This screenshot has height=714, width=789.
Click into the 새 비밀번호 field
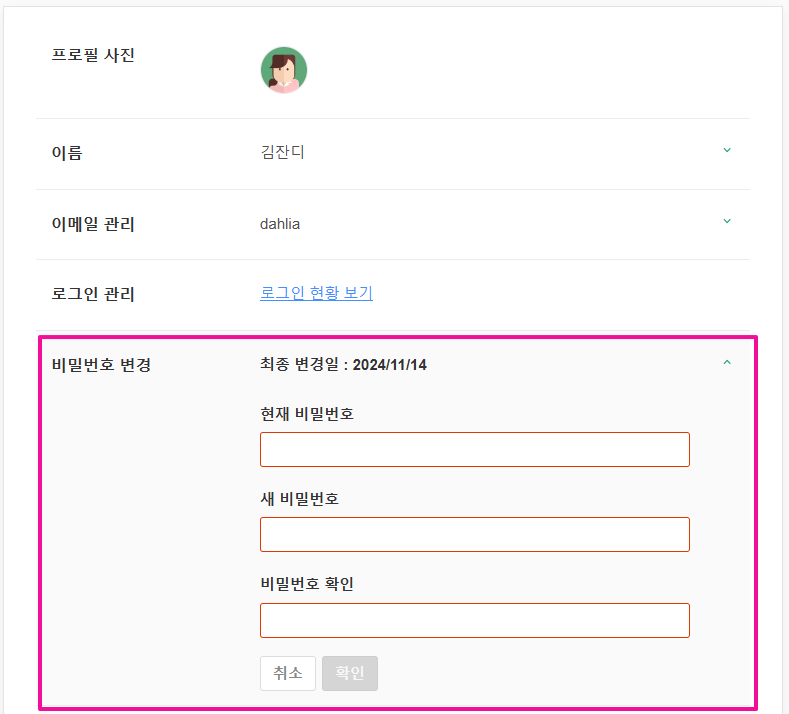point(474,534)
